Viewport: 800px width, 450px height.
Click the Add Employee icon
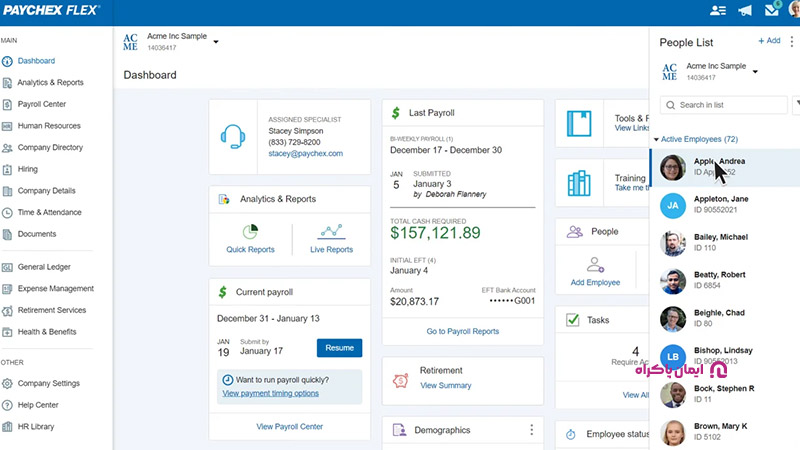(595, 265)
